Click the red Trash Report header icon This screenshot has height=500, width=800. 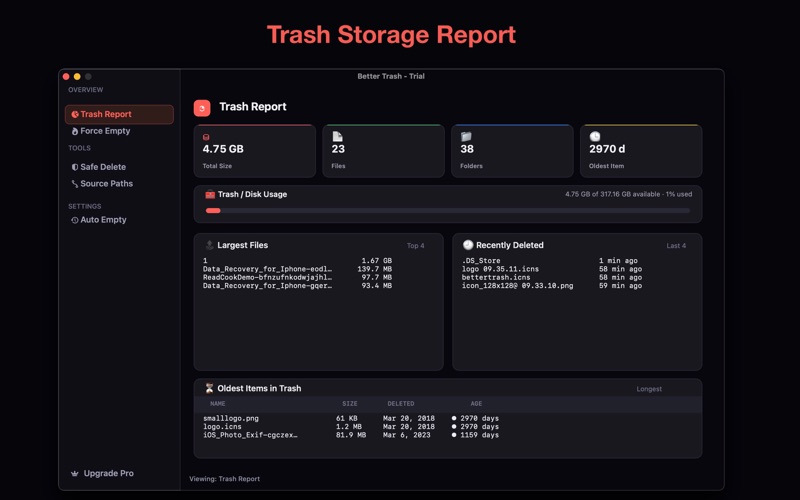(x=202, y=108)
